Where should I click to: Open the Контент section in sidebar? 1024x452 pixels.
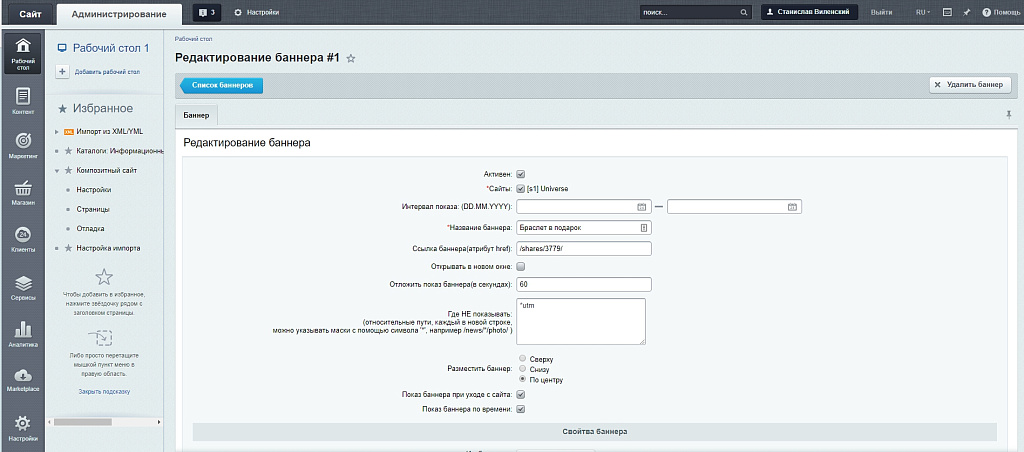pyautogui.click(x=22, y=101)
